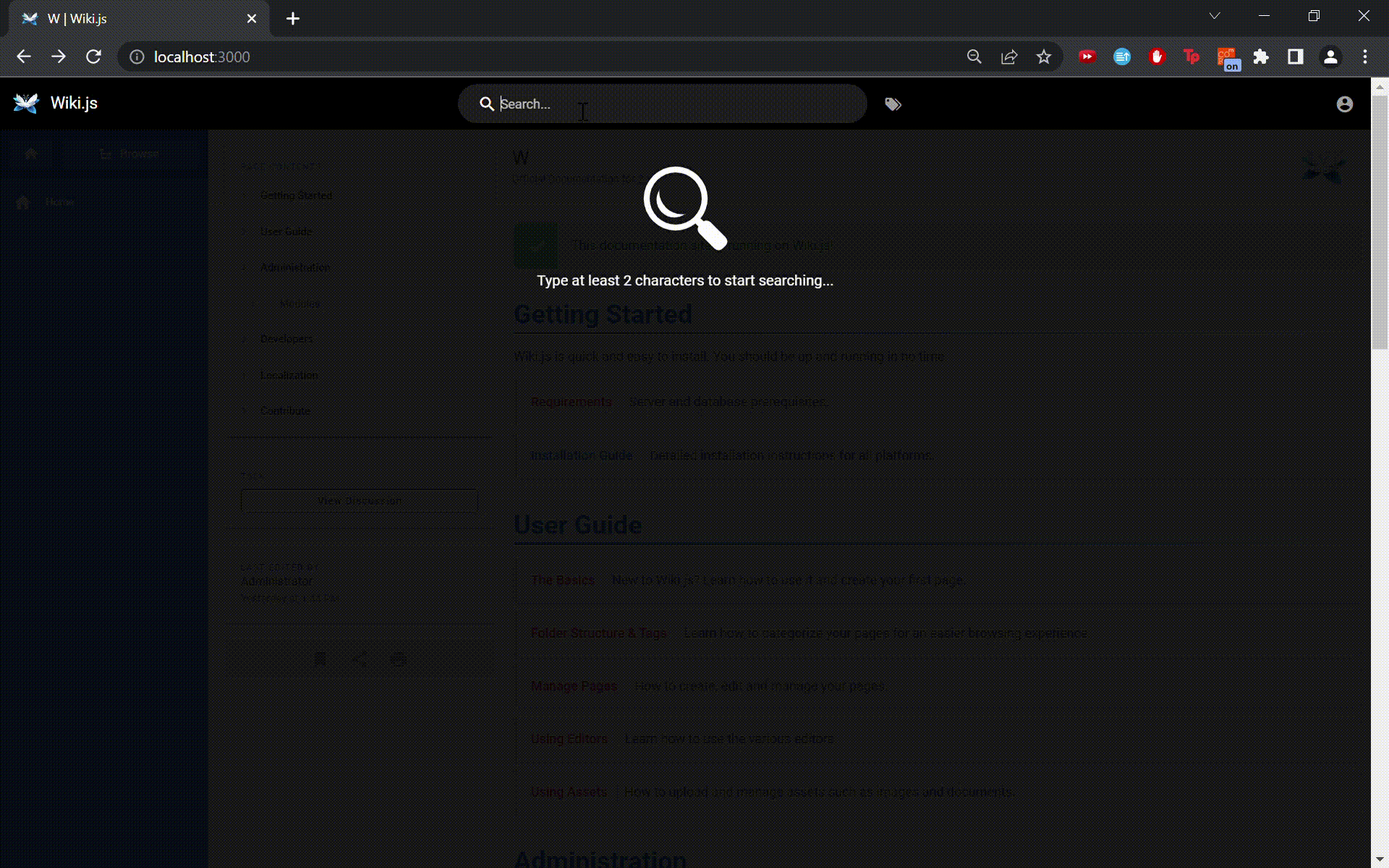Toggle the browser side panel
The height and width of the screenshot is (868, 1389).
(x=1295, y=57)
